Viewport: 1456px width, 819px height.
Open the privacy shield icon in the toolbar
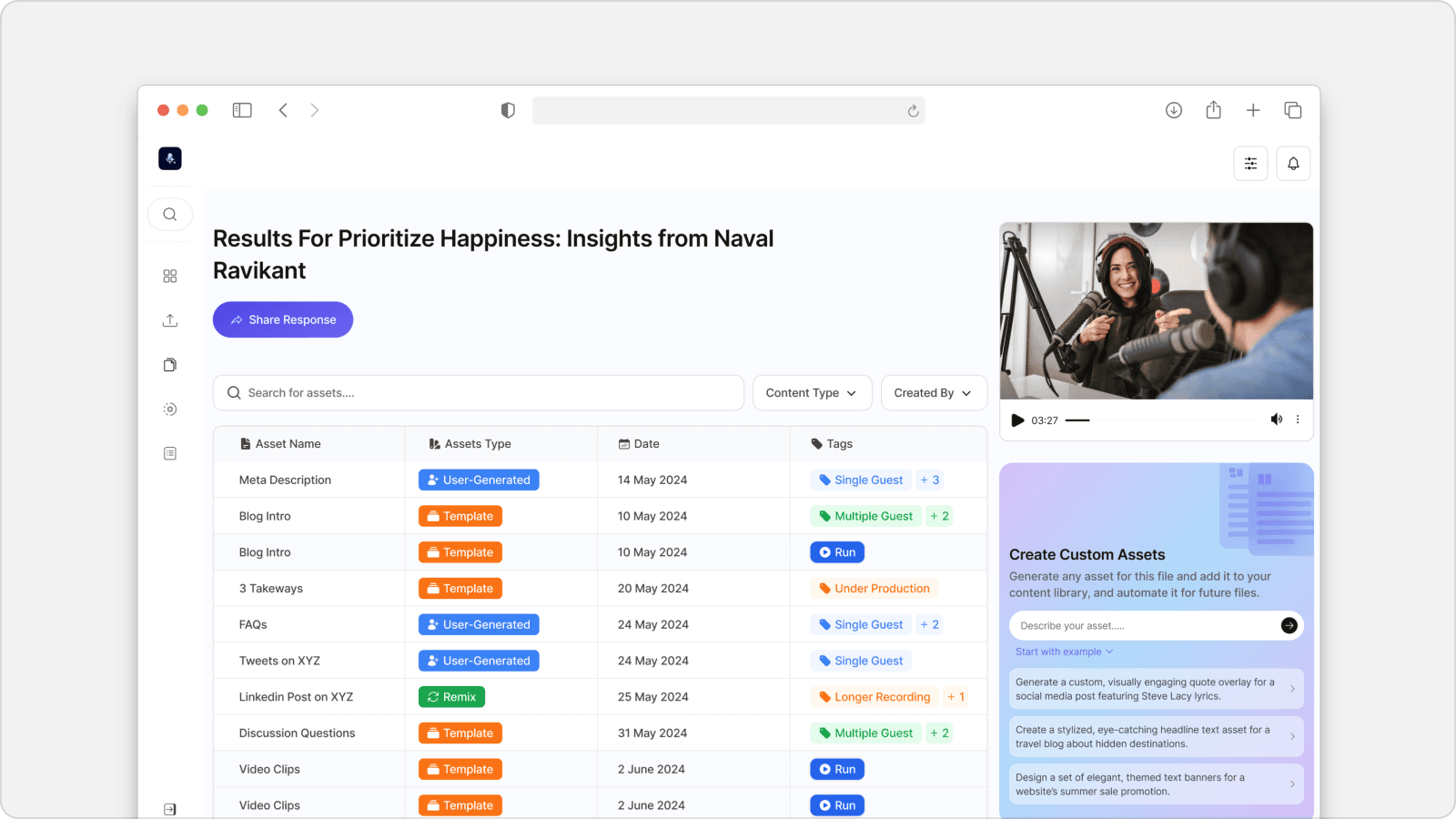508,110
